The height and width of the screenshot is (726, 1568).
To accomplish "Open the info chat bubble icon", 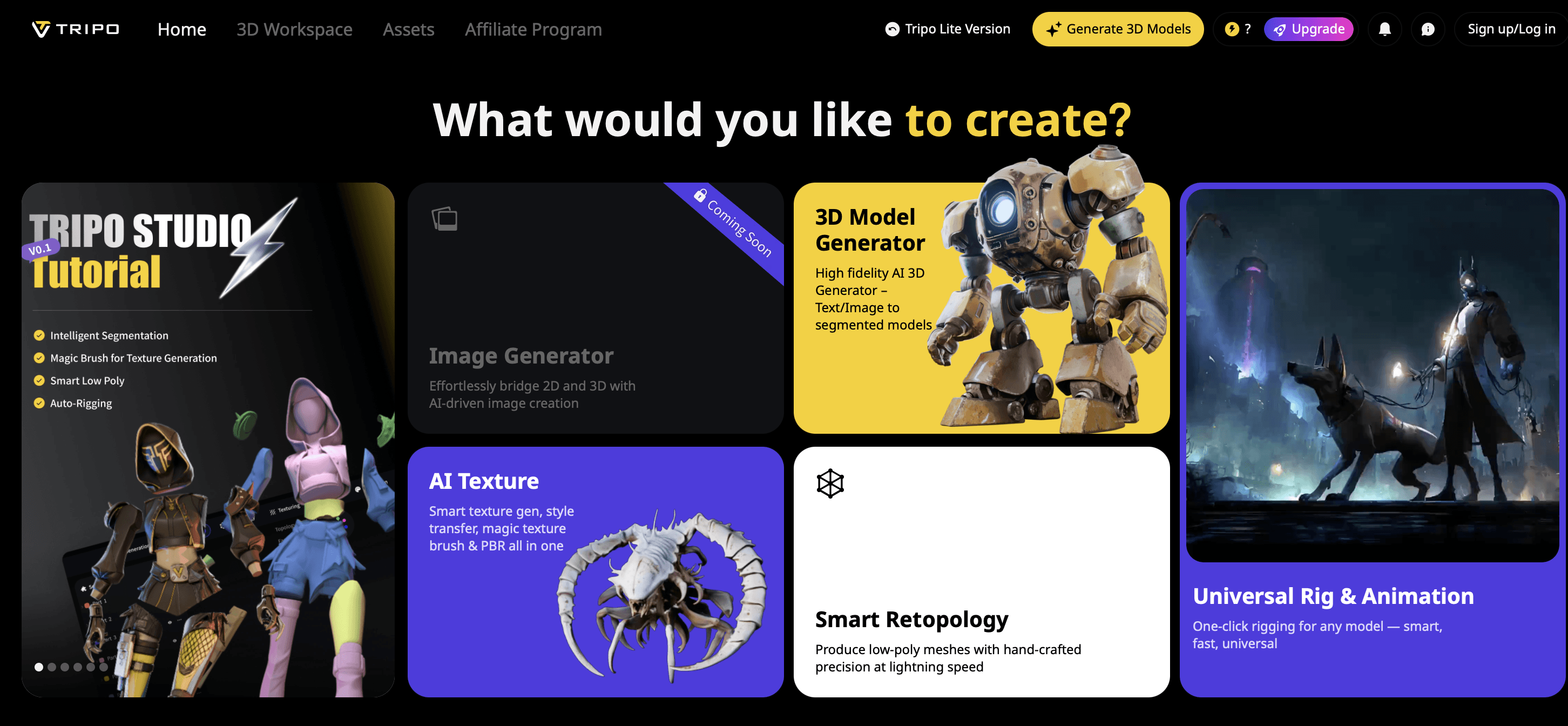I will coord(1428,29).
